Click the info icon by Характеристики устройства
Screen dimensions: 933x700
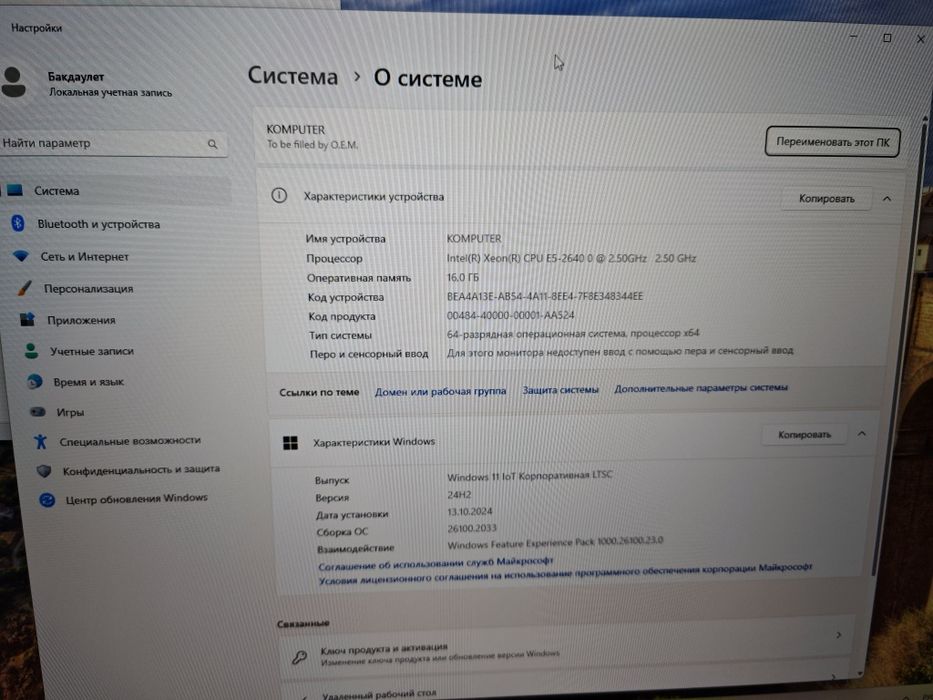[x=279, y=195]
